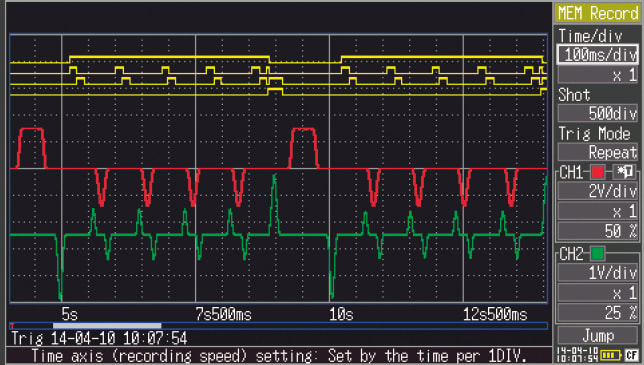Screen dimensions: 644x365
Task: Adjust the CH2 25 % position field
Action: pos(598,313)
